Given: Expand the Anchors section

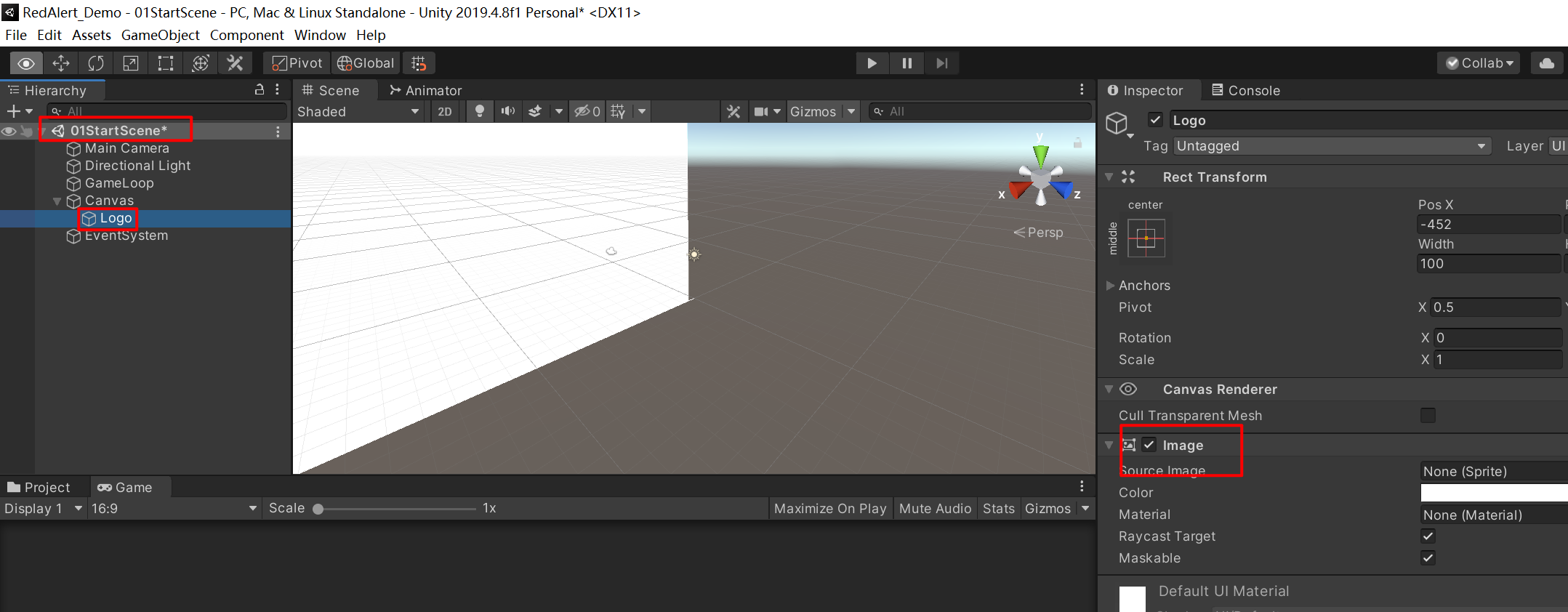Looking at the screenshot, I should 1110,286.
